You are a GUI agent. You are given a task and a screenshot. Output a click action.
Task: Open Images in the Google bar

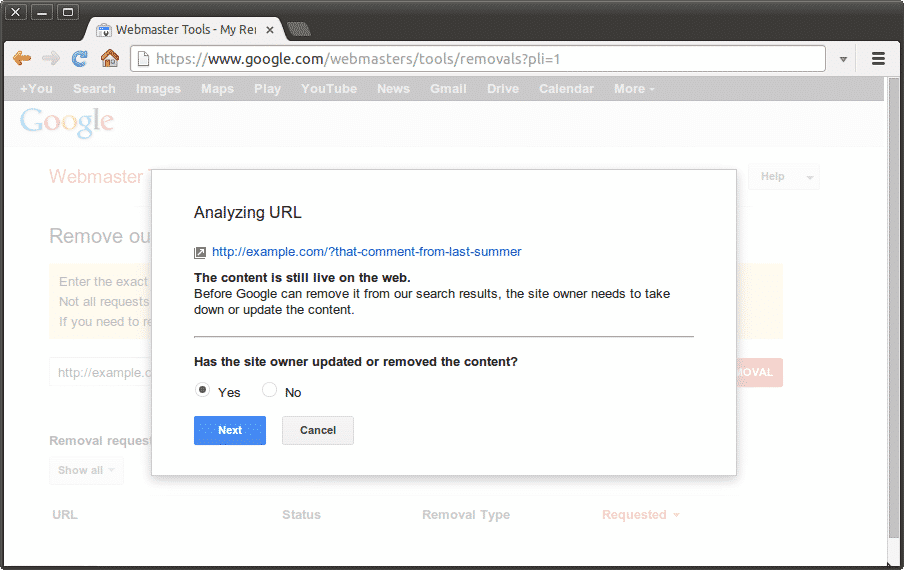point(158,89)
